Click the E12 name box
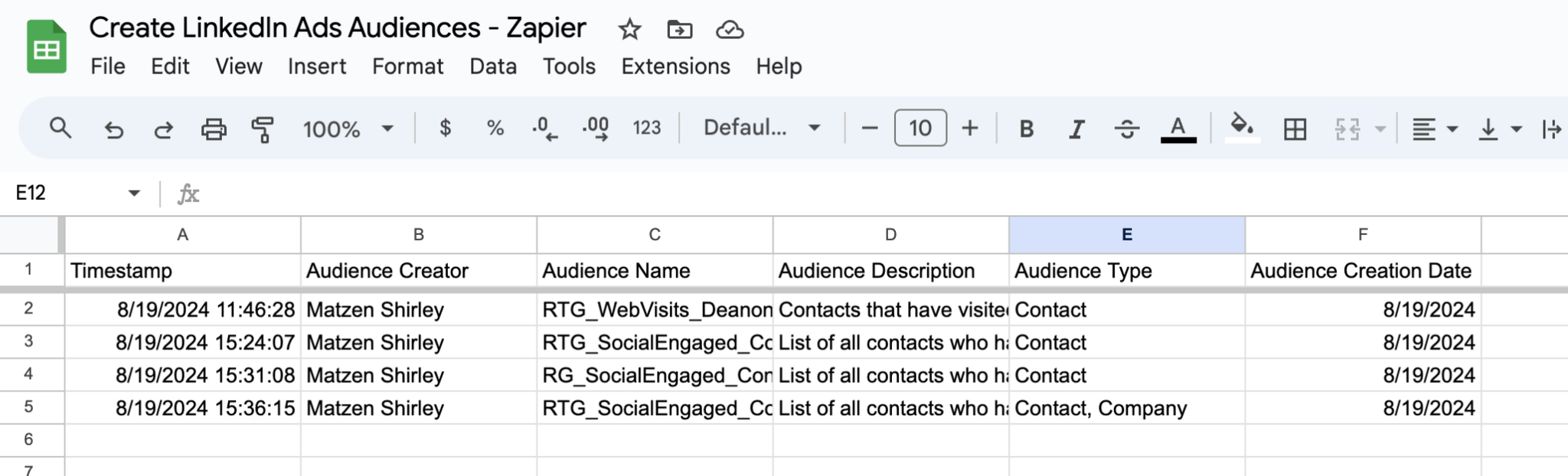Viewport: 1568px width, 476px height. tap(69, 193)
